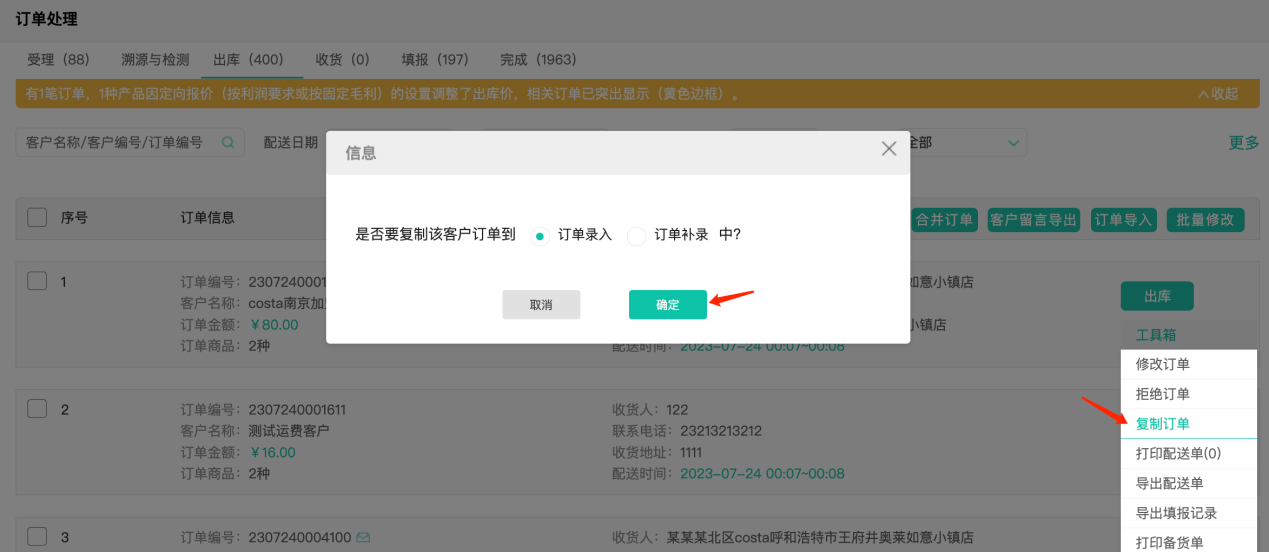Image resolution: width=1269 pixels, height=552 pixels.
Task: Open the 填报 (197) tab
Action: click(435, 60)
